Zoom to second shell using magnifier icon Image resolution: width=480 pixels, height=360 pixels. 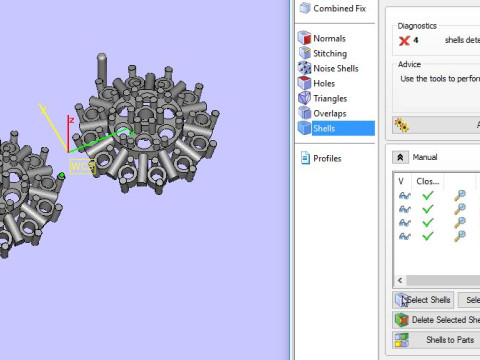pos(460,209)
